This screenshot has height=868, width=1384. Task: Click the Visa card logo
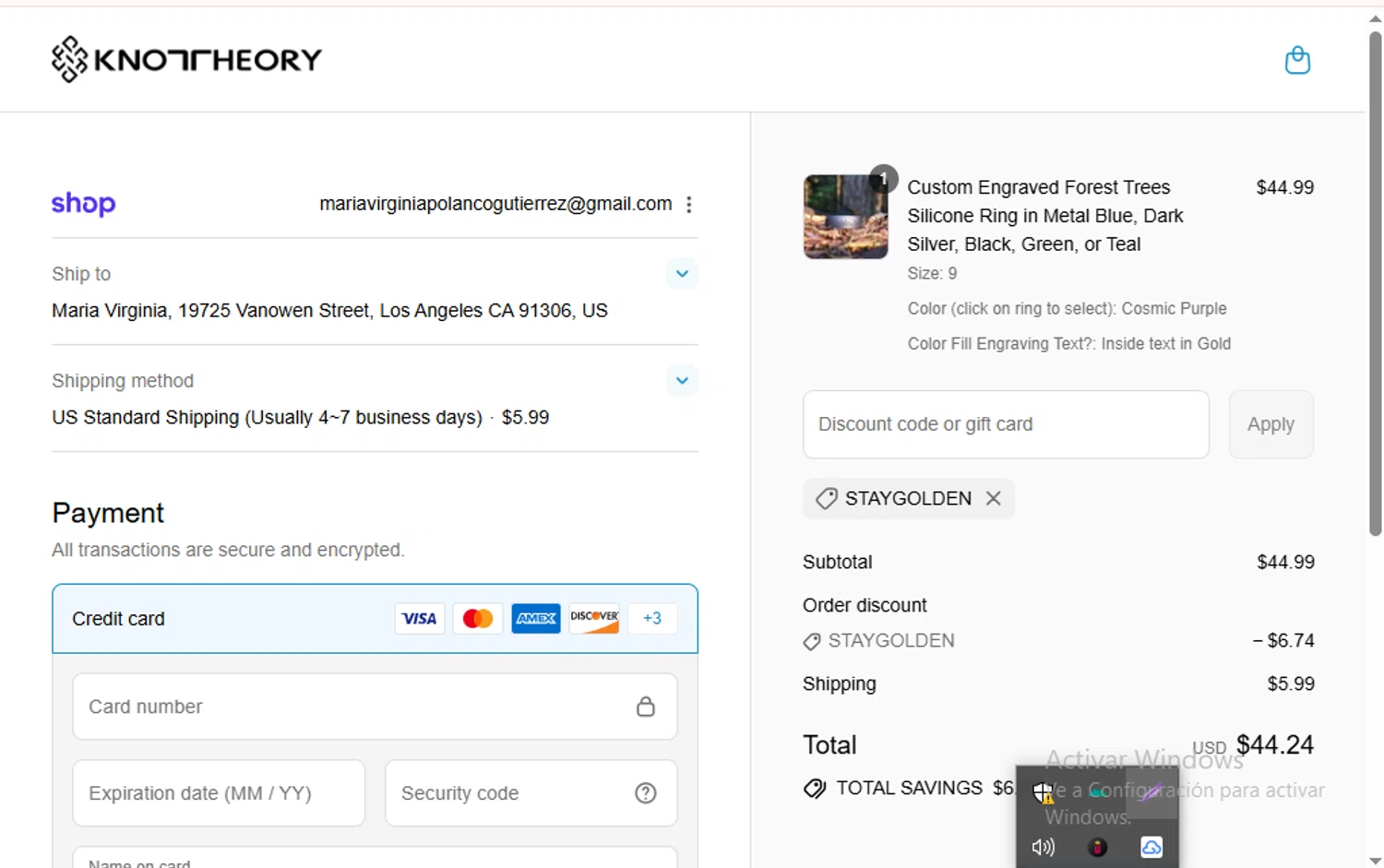pos(420,619)
